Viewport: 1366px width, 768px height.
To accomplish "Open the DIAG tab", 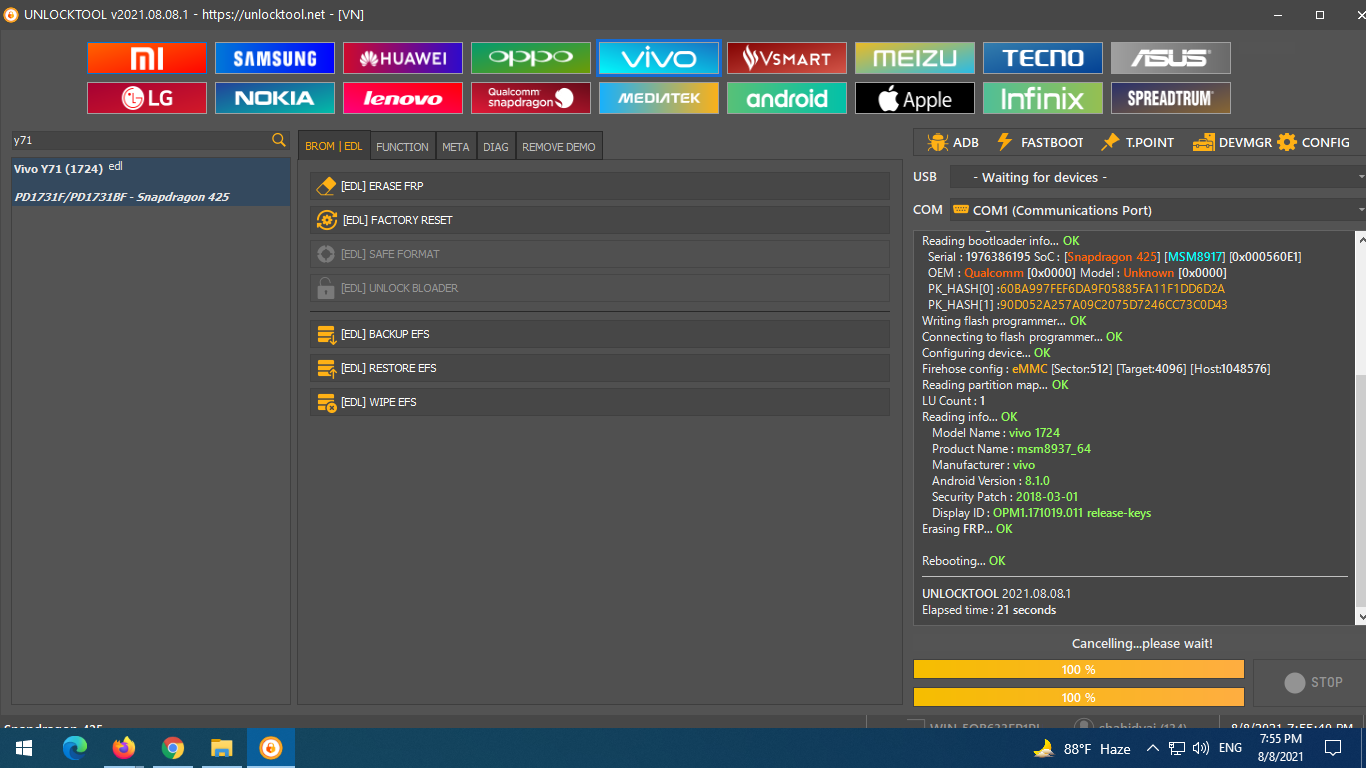I will (496, 146).
